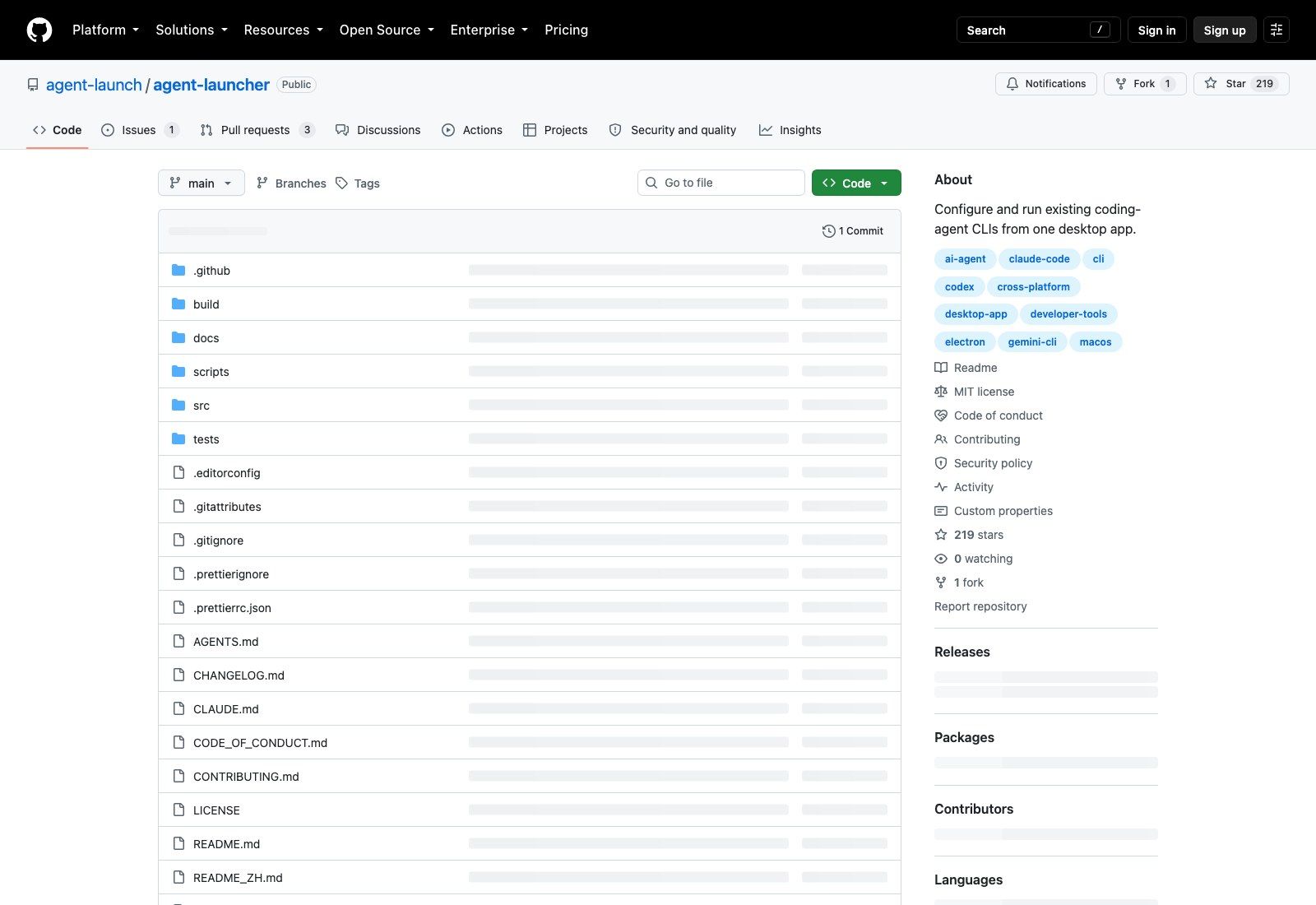
Task: Click the electron topic tag
Action: coord(965,342)
